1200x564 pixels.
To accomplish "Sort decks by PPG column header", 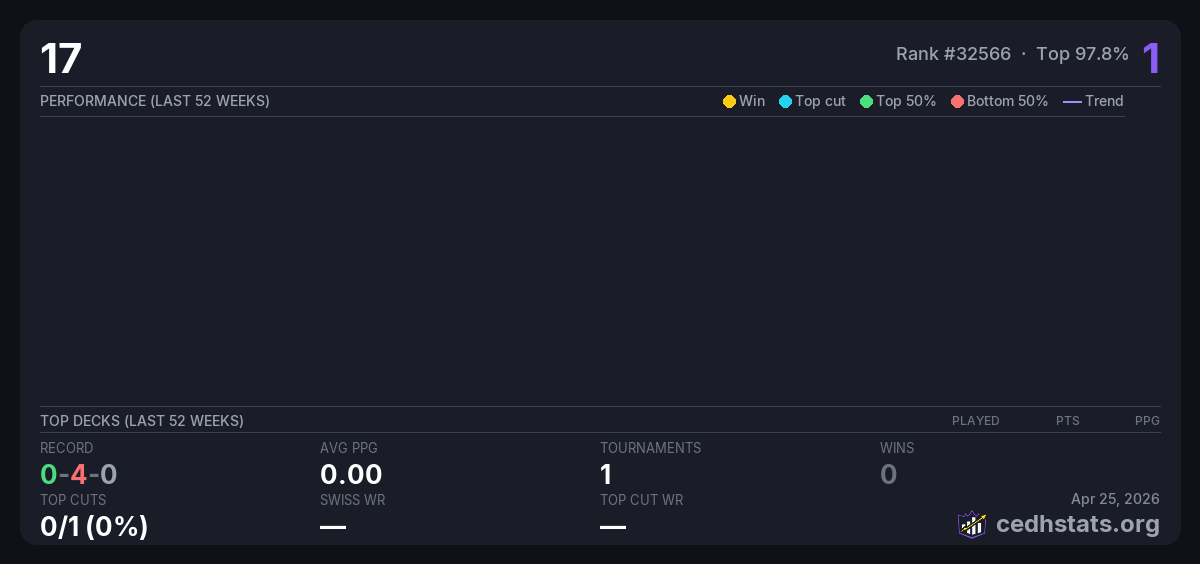I will [1147, 421].
